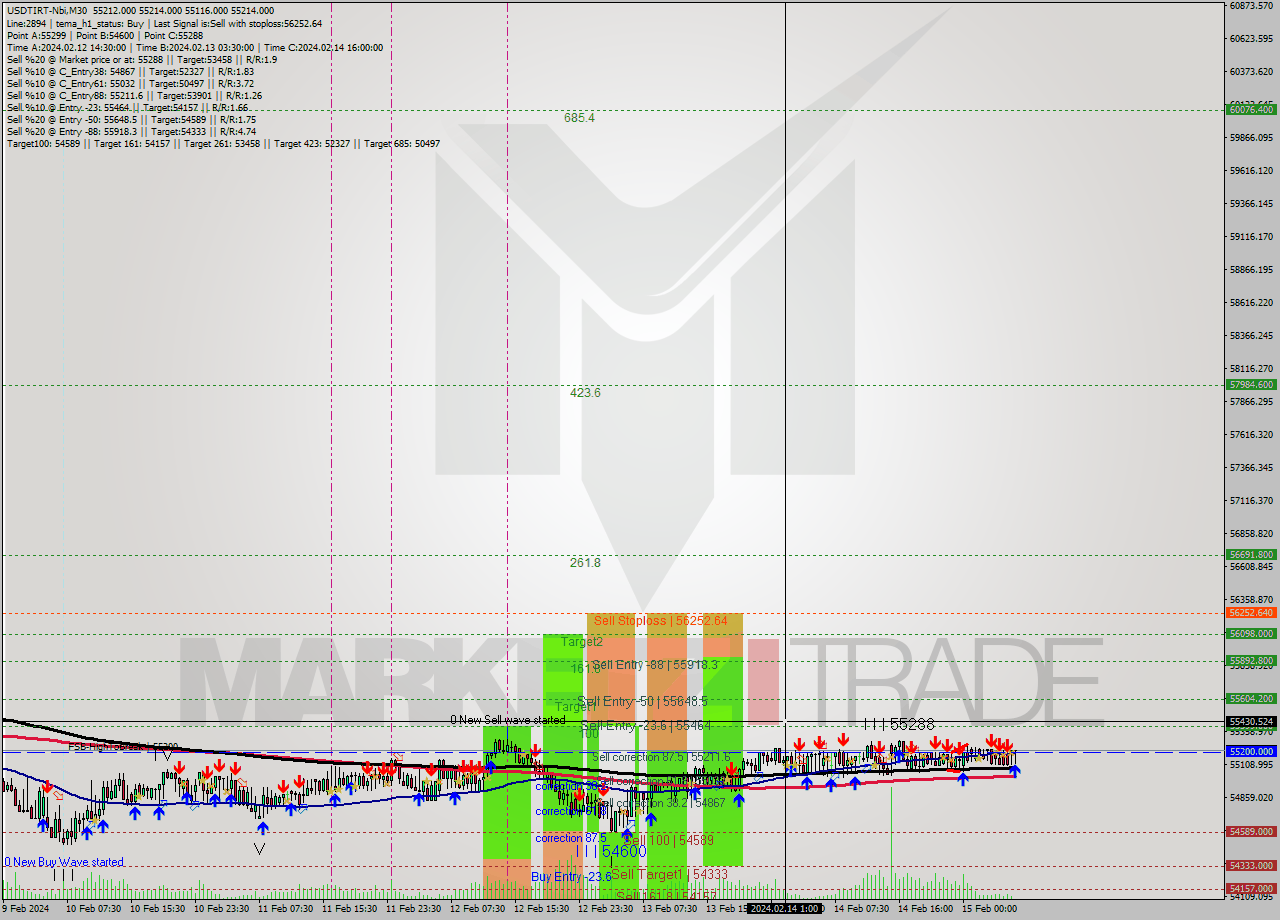Select the Sell Entry -88 | 55918.3 label
Viewport: 1280px width, 920px height.
point(653,664)
